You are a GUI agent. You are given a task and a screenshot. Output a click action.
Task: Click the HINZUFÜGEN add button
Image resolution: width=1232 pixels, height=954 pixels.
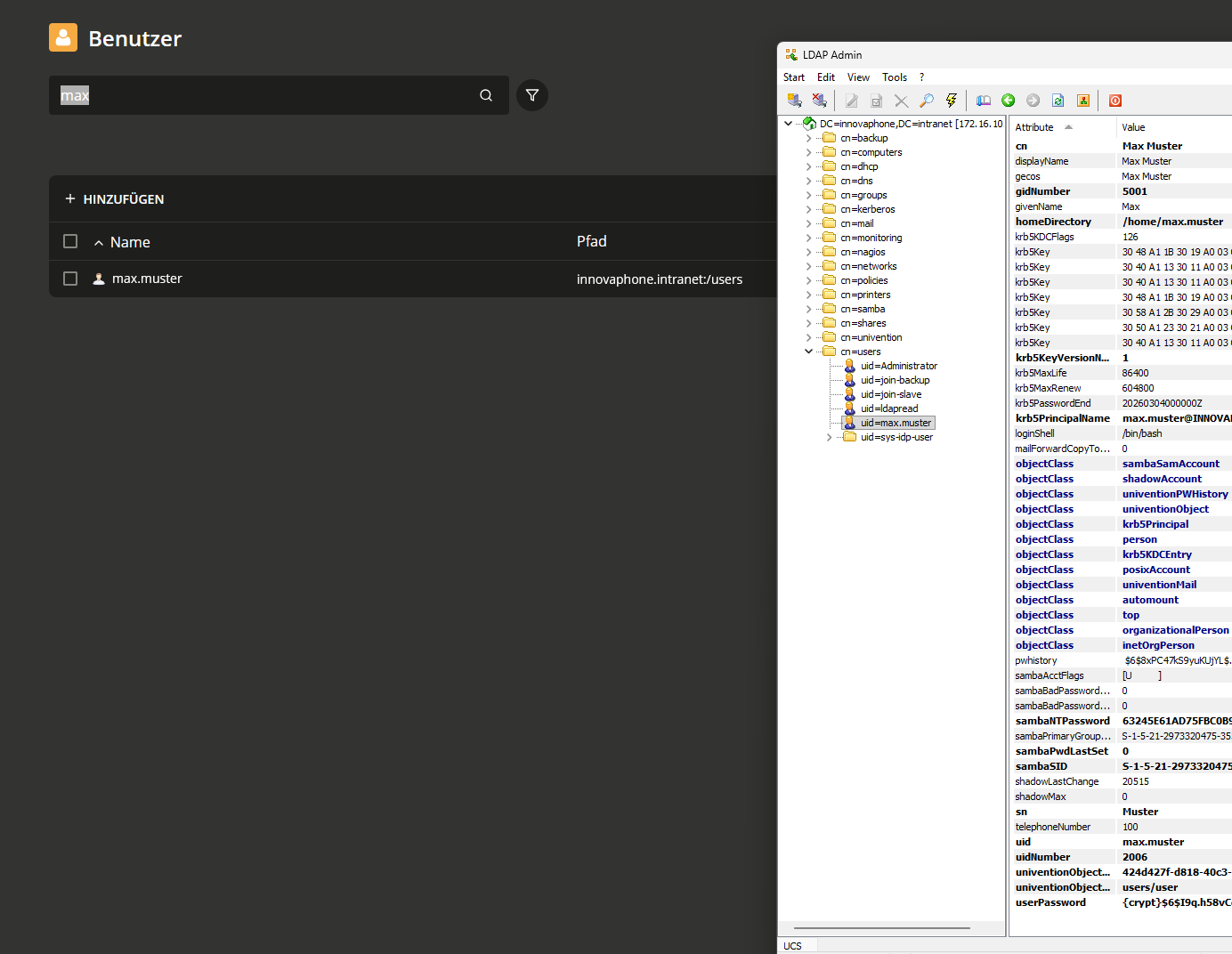[115, 199]
